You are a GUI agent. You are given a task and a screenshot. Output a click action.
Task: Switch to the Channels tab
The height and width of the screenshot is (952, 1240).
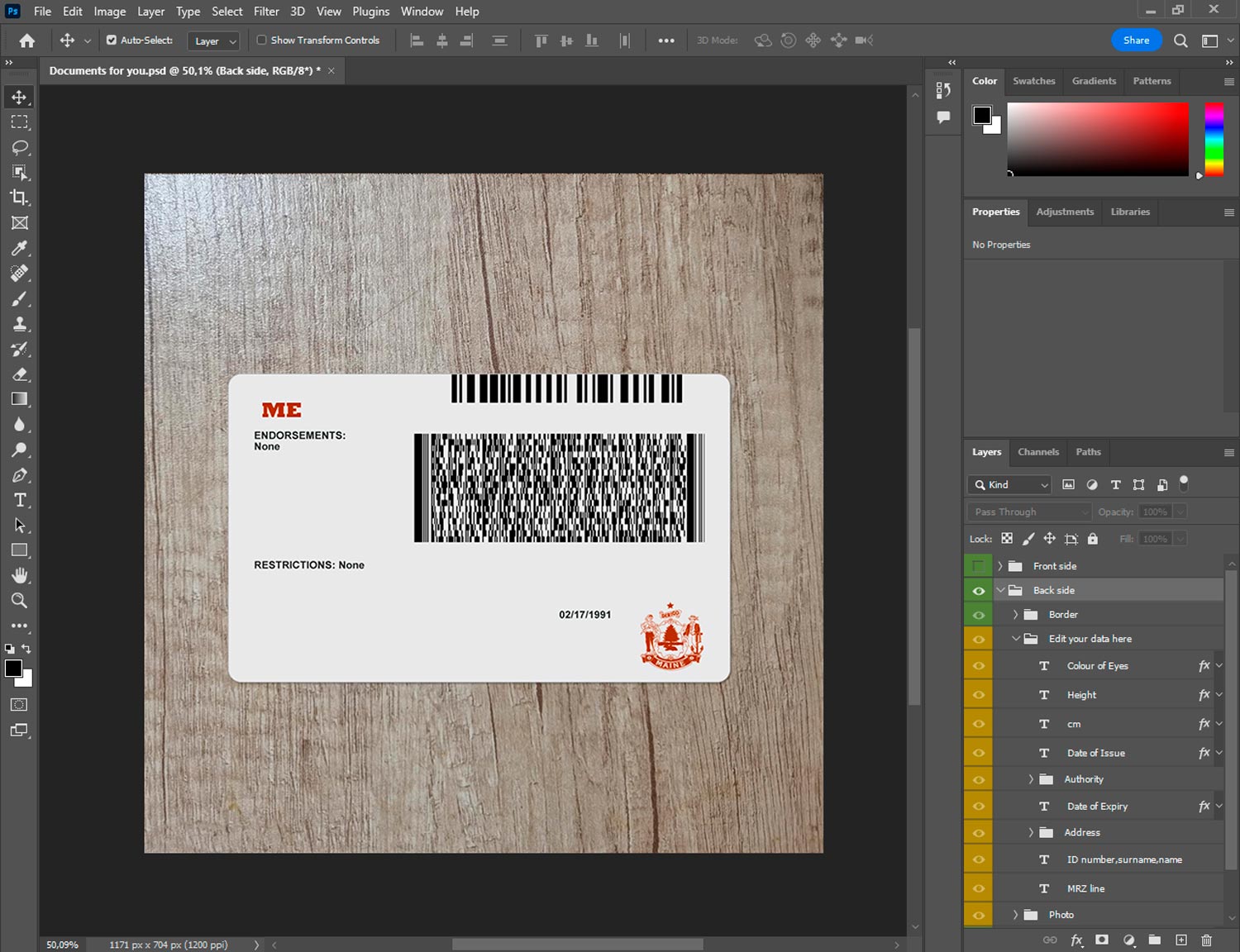1037,452
